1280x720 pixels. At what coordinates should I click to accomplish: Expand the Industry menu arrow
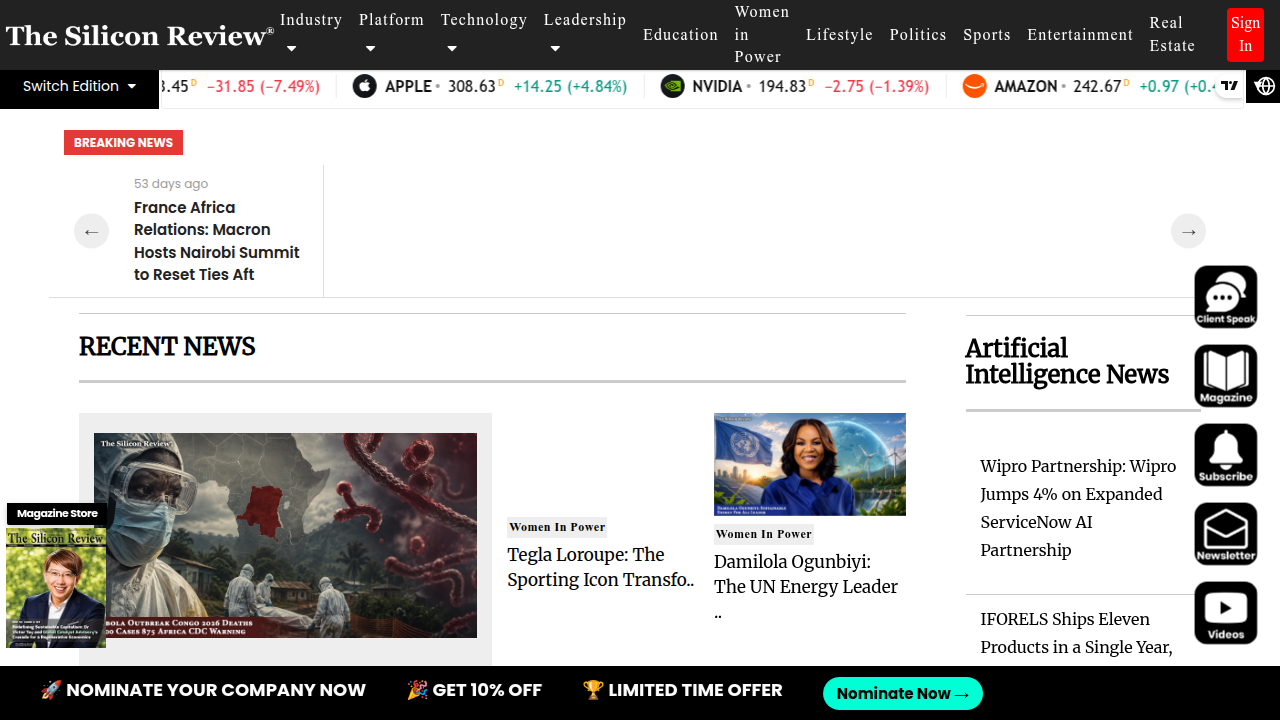(291, 48)
